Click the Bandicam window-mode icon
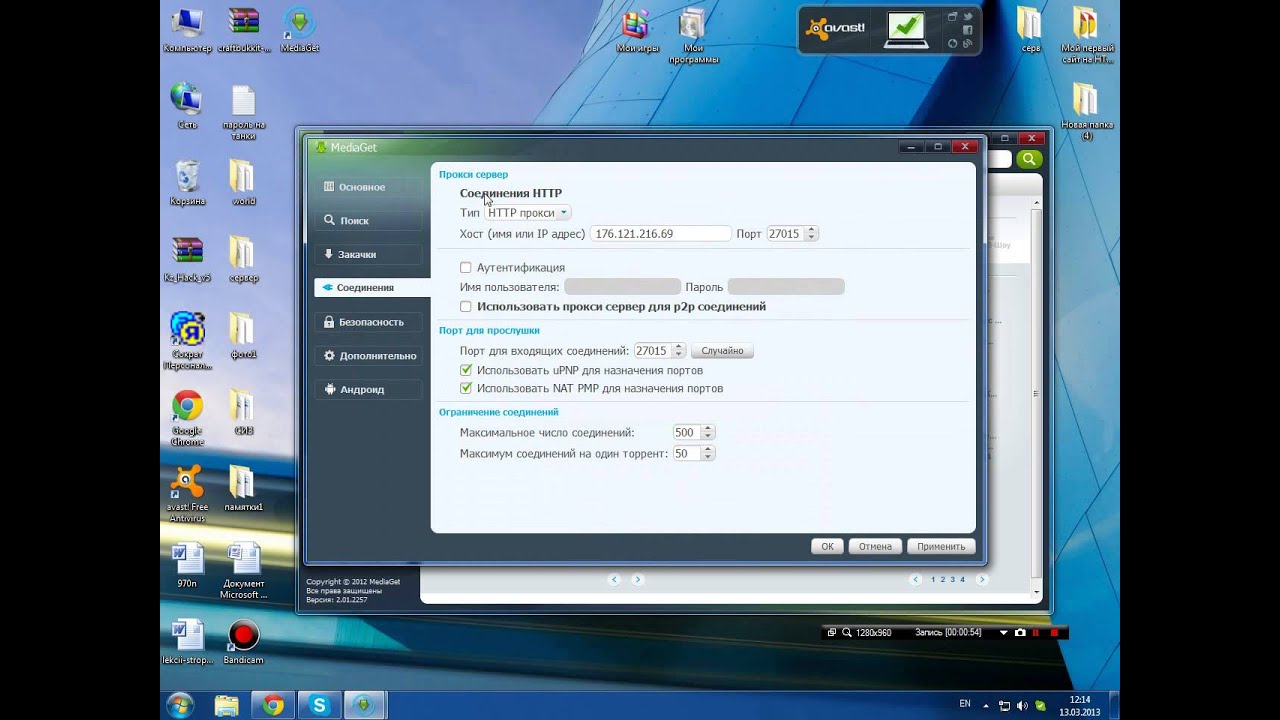This screenshot has height=720, width=1280. [x=832, y=633]
